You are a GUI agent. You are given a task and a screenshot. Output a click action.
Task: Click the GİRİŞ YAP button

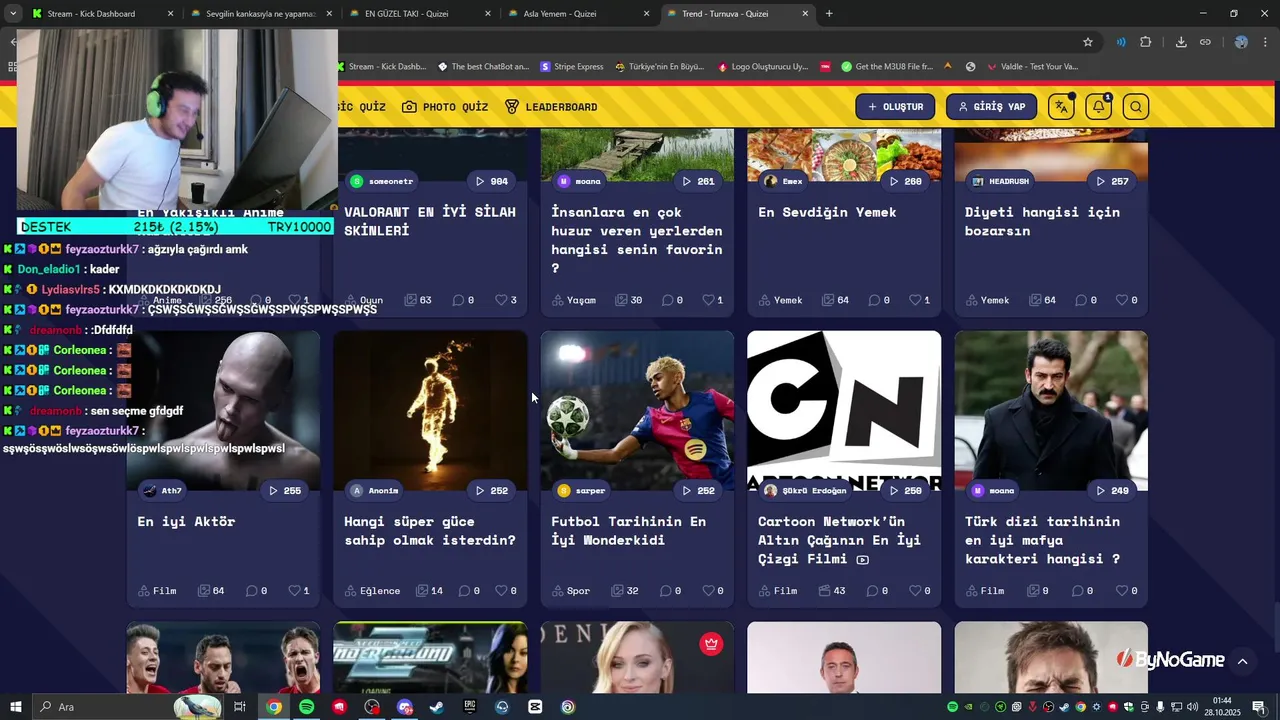pyautogui.click(x=991, y=107)
